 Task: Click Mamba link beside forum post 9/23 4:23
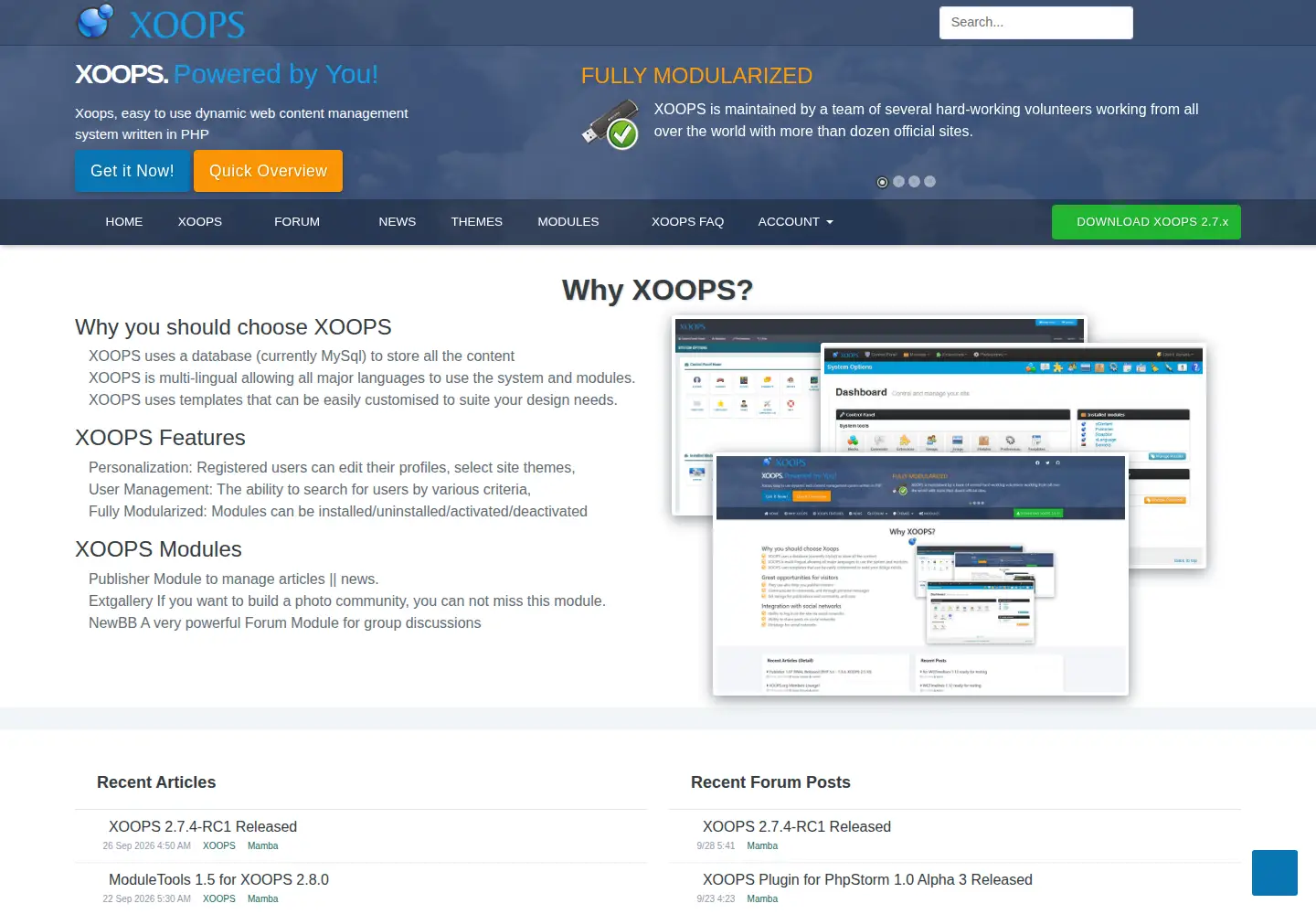click(762, 898)
